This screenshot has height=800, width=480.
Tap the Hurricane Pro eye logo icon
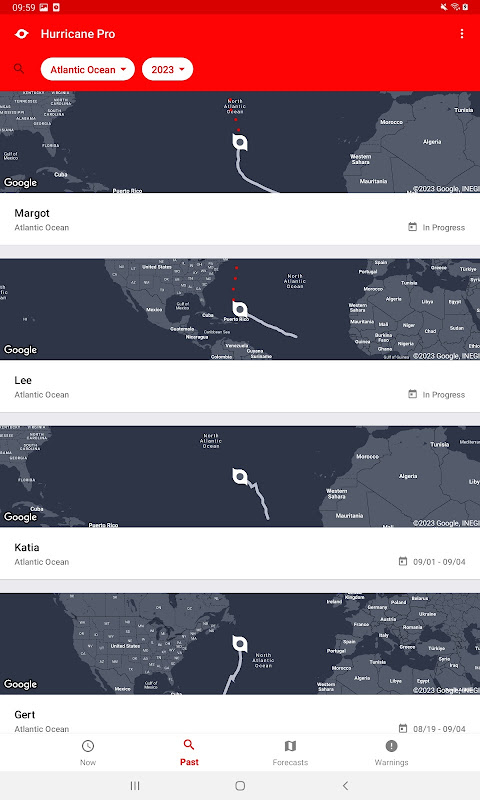[x=21, y=34]
